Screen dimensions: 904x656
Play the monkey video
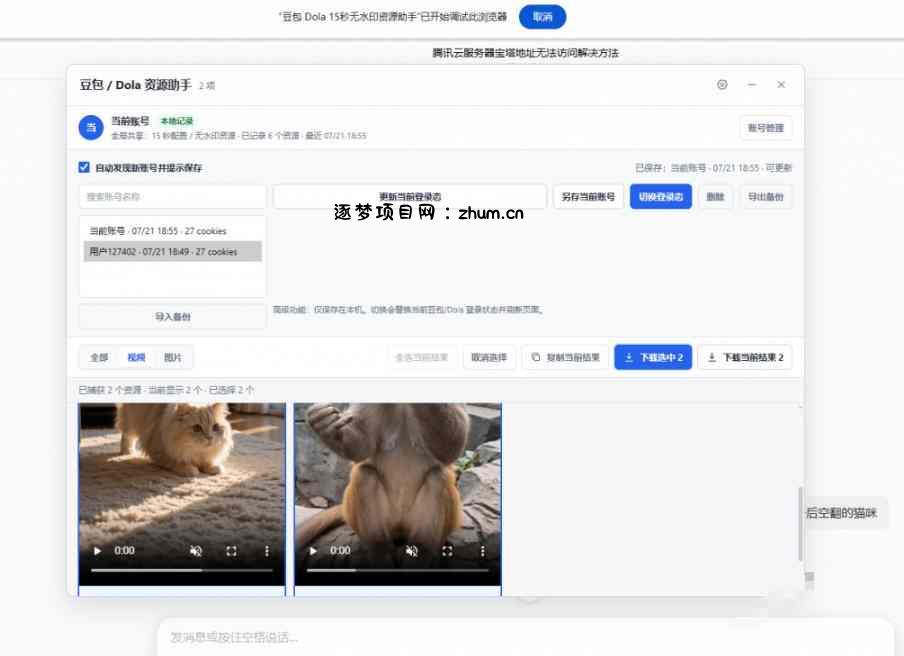[x=313, y=551]
